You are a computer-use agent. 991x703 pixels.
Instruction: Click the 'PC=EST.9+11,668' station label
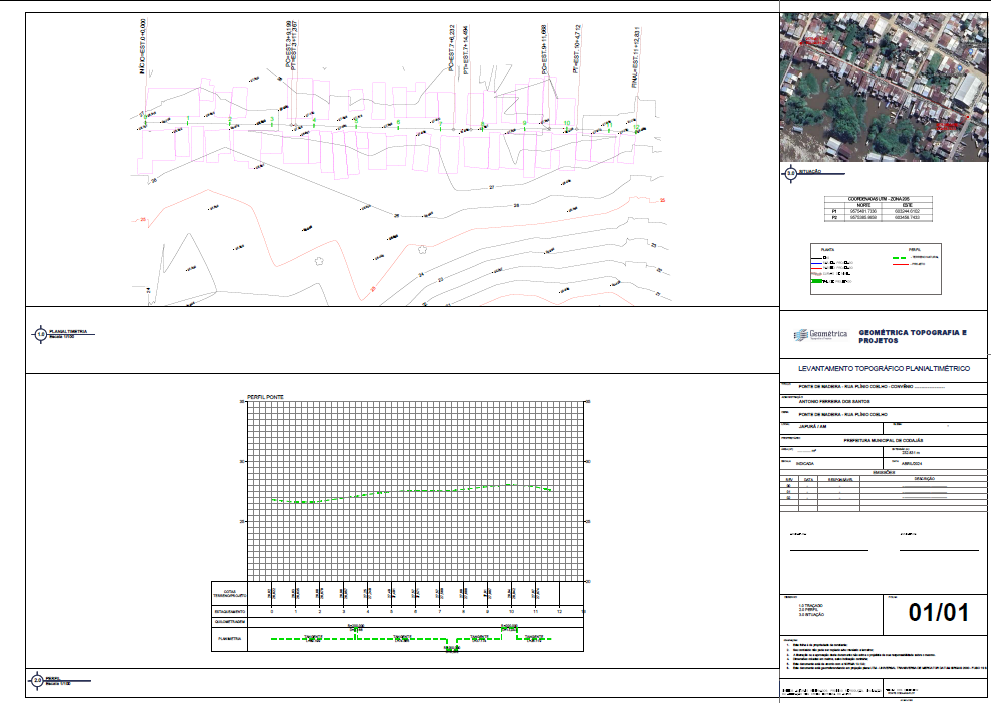pyautogui.click(x=544, y=50)
